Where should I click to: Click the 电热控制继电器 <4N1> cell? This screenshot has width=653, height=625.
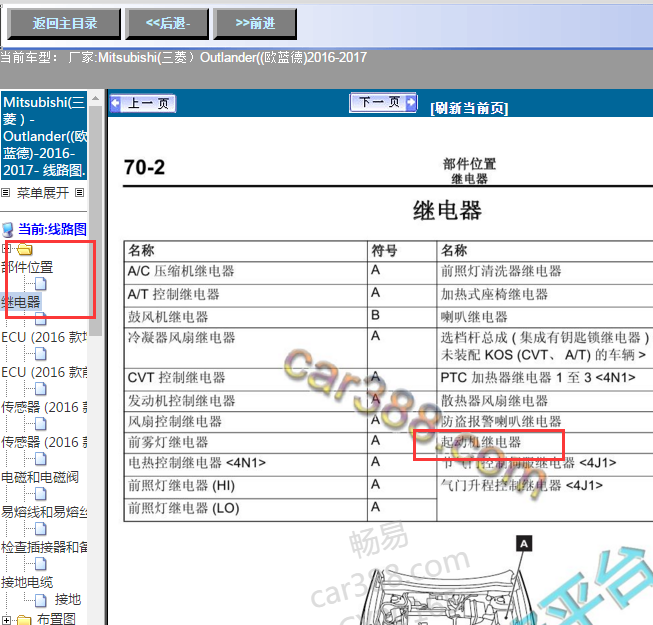pyautogui.click(x=245, y=464)
